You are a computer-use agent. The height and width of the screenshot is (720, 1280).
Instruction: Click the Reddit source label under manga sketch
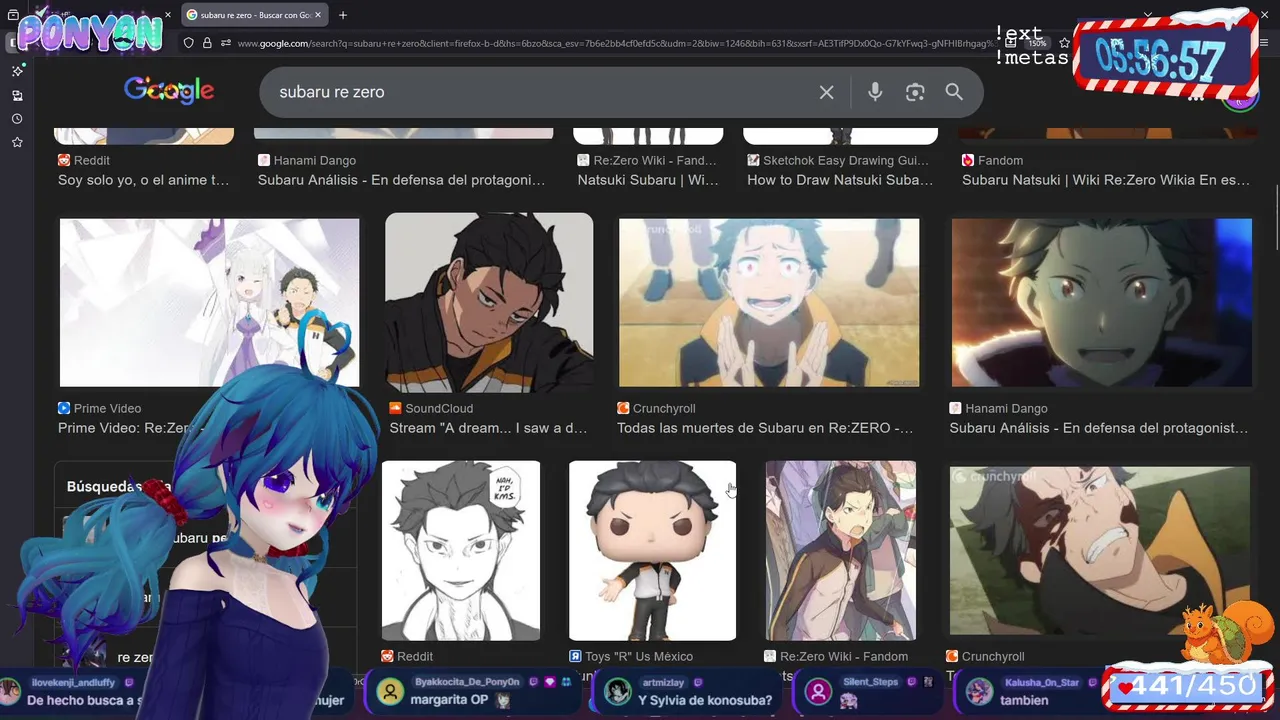click(x=407, y=656)
